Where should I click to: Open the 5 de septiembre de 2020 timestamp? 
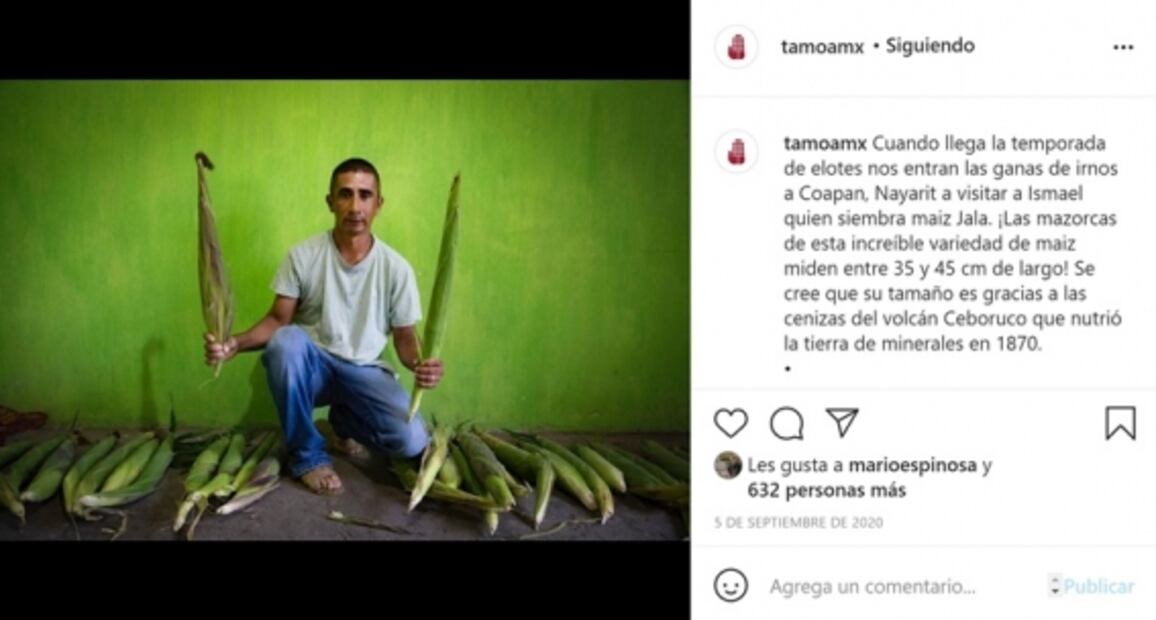(798, 523)
